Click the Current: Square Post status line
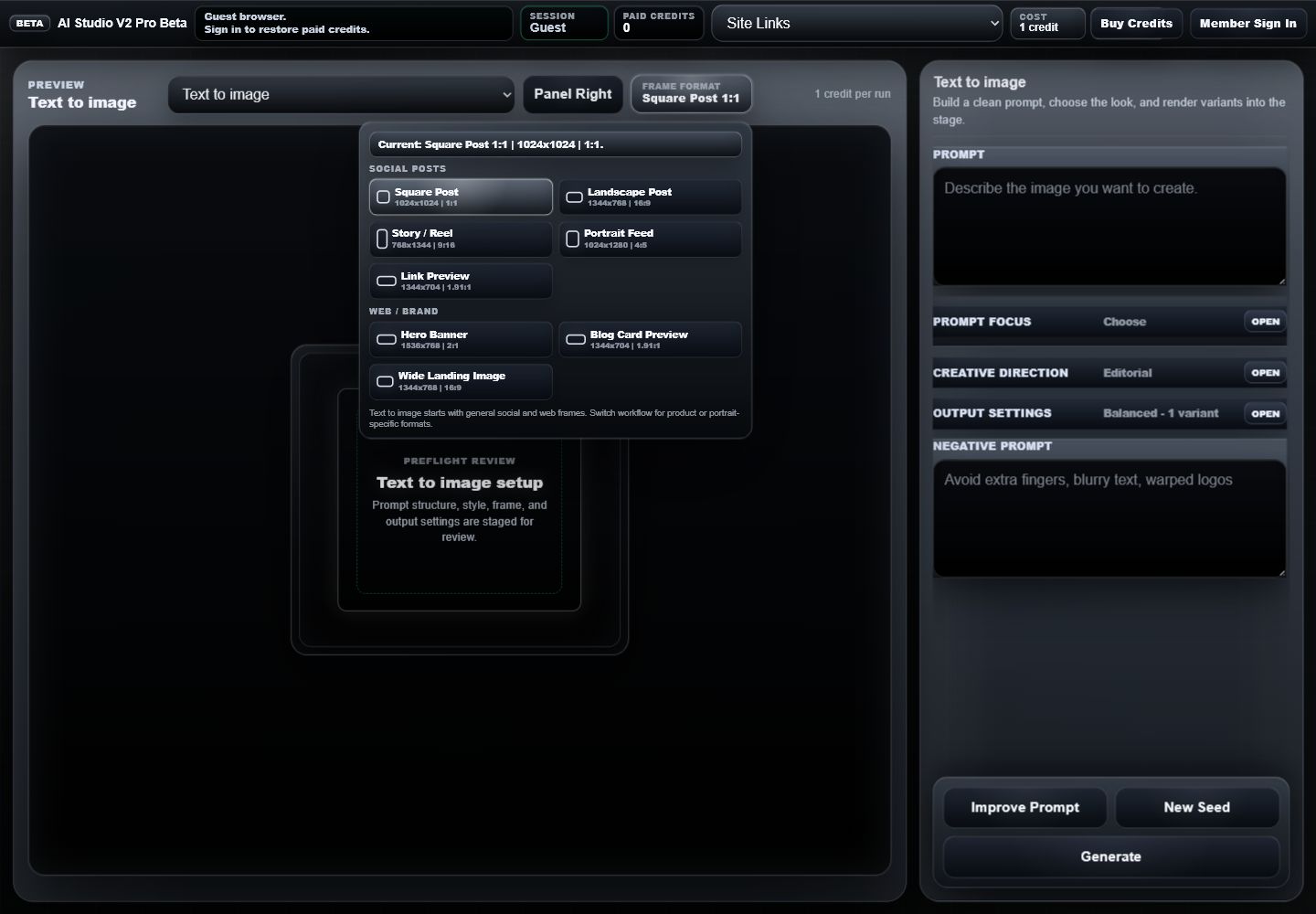 point(555,144)
